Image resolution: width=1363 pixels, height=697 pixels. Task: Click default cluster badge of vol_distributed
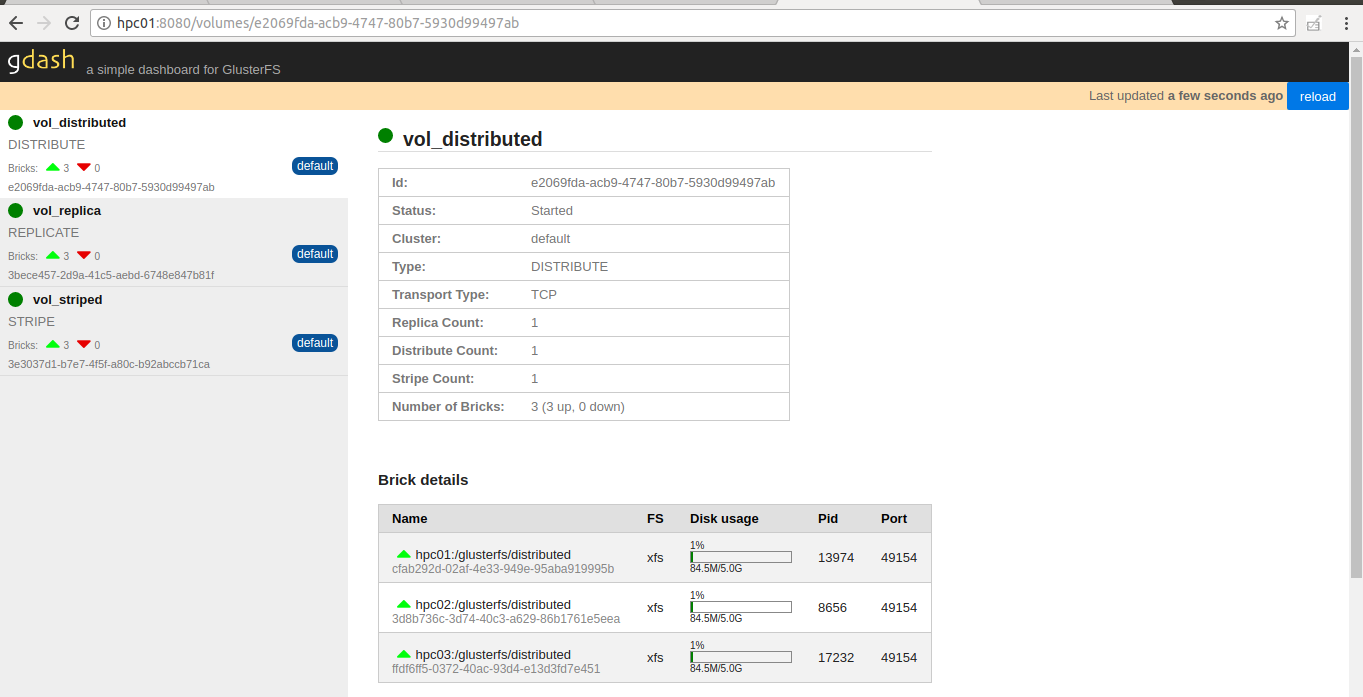(315, 166)
